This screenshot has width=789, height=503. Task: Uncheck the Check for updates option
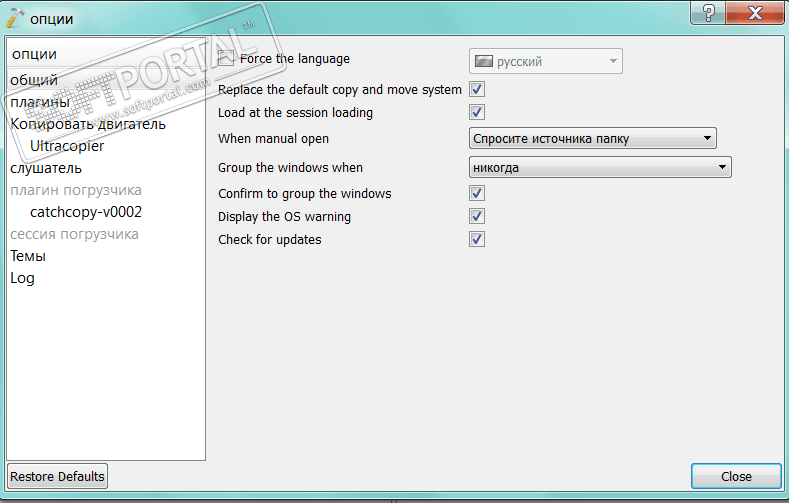(x=477, y=239)
